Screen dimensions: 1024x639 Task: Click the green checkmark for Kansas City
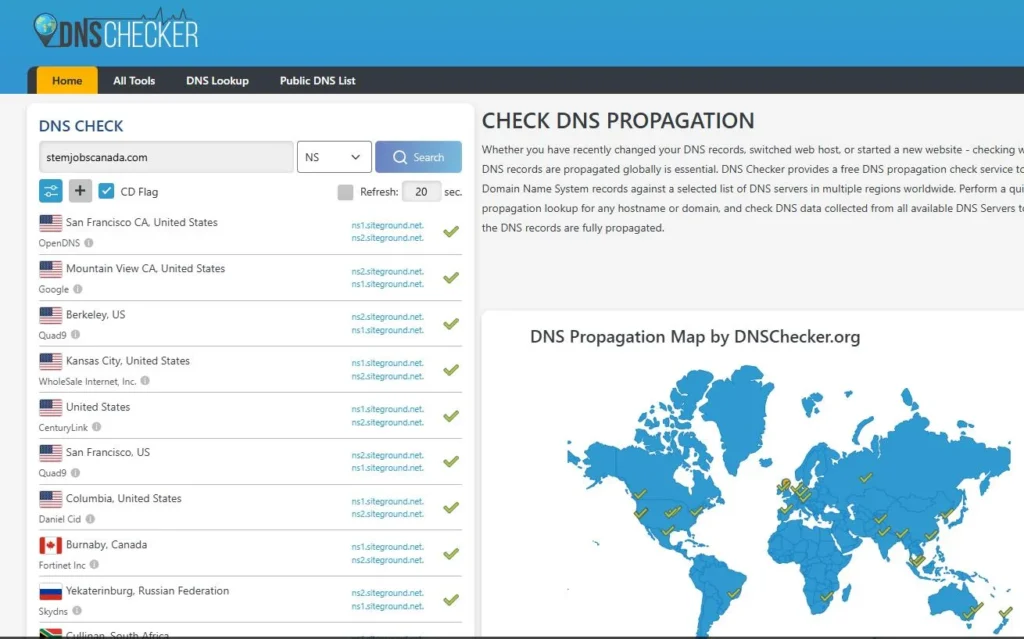(x=451, y=369)
